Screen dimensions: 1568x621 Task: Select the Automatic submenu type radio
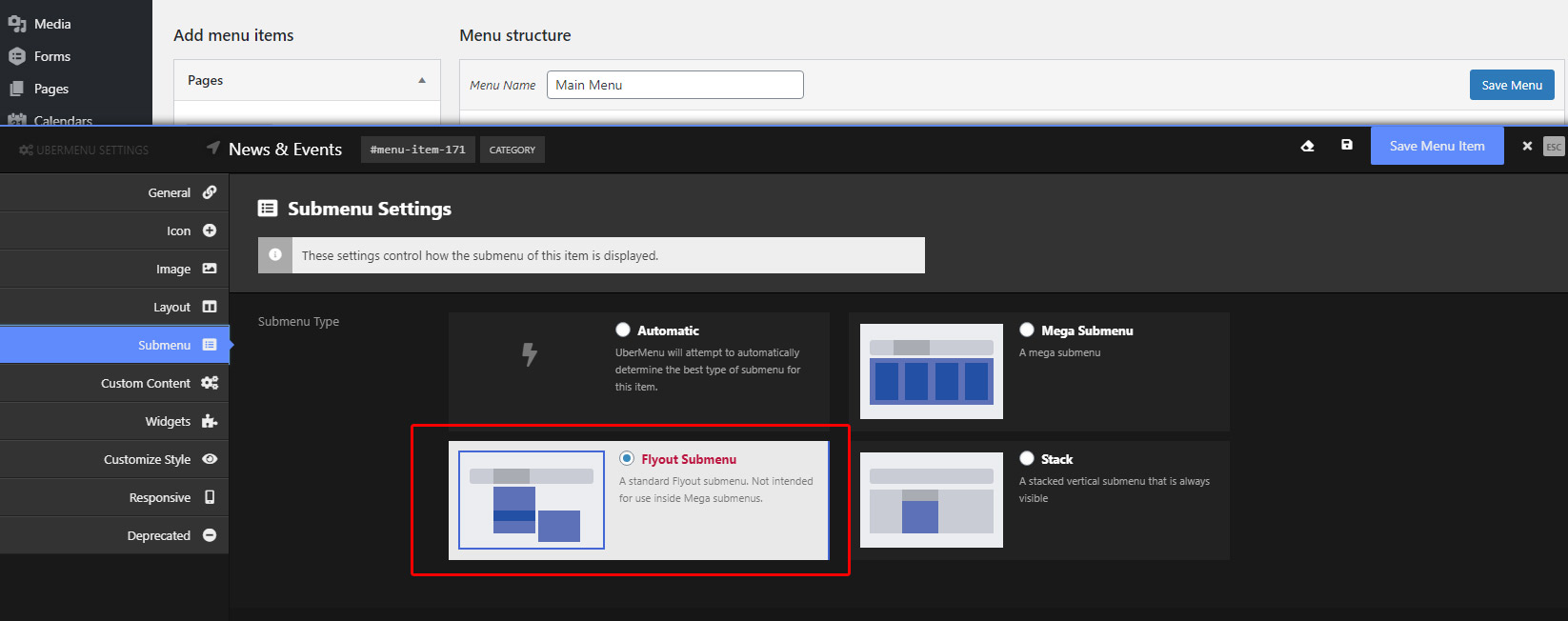623,330
